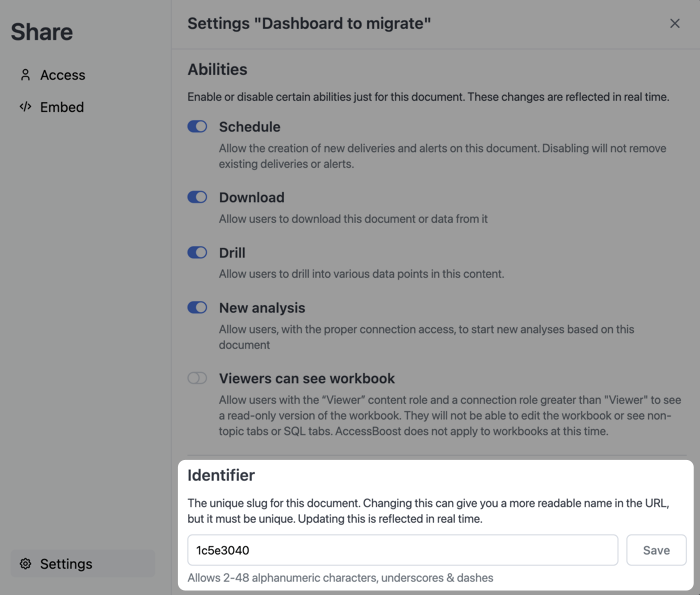
Task: Select the Settings tab label in the sidebar
Action: (66, 564)
